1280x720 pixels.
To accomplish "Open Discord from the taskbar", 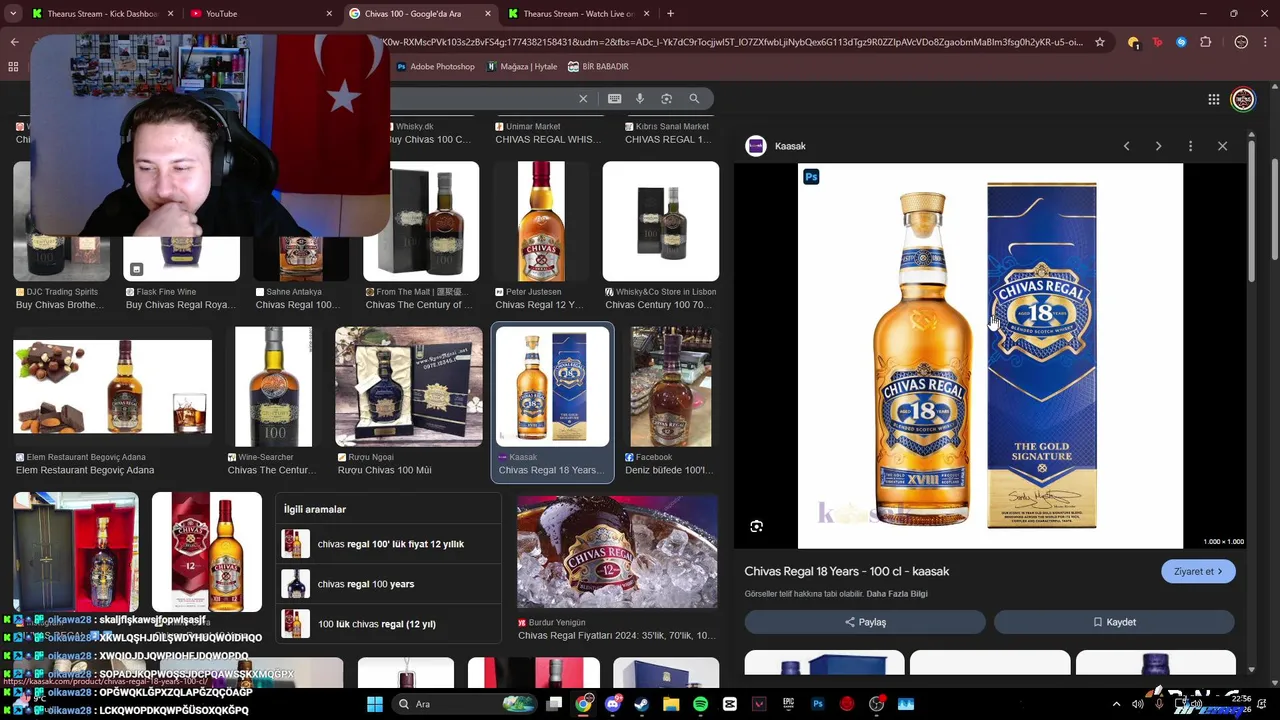I will (612, 704).
